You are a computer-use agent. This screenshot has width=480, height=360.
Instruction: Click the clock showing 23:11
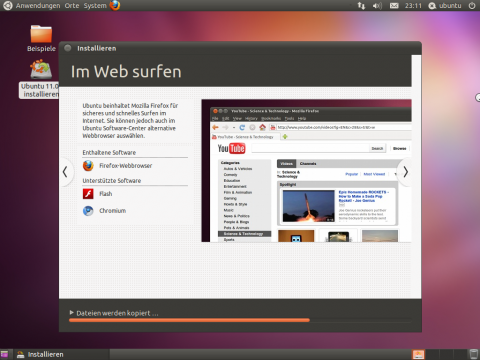(413, 6)
